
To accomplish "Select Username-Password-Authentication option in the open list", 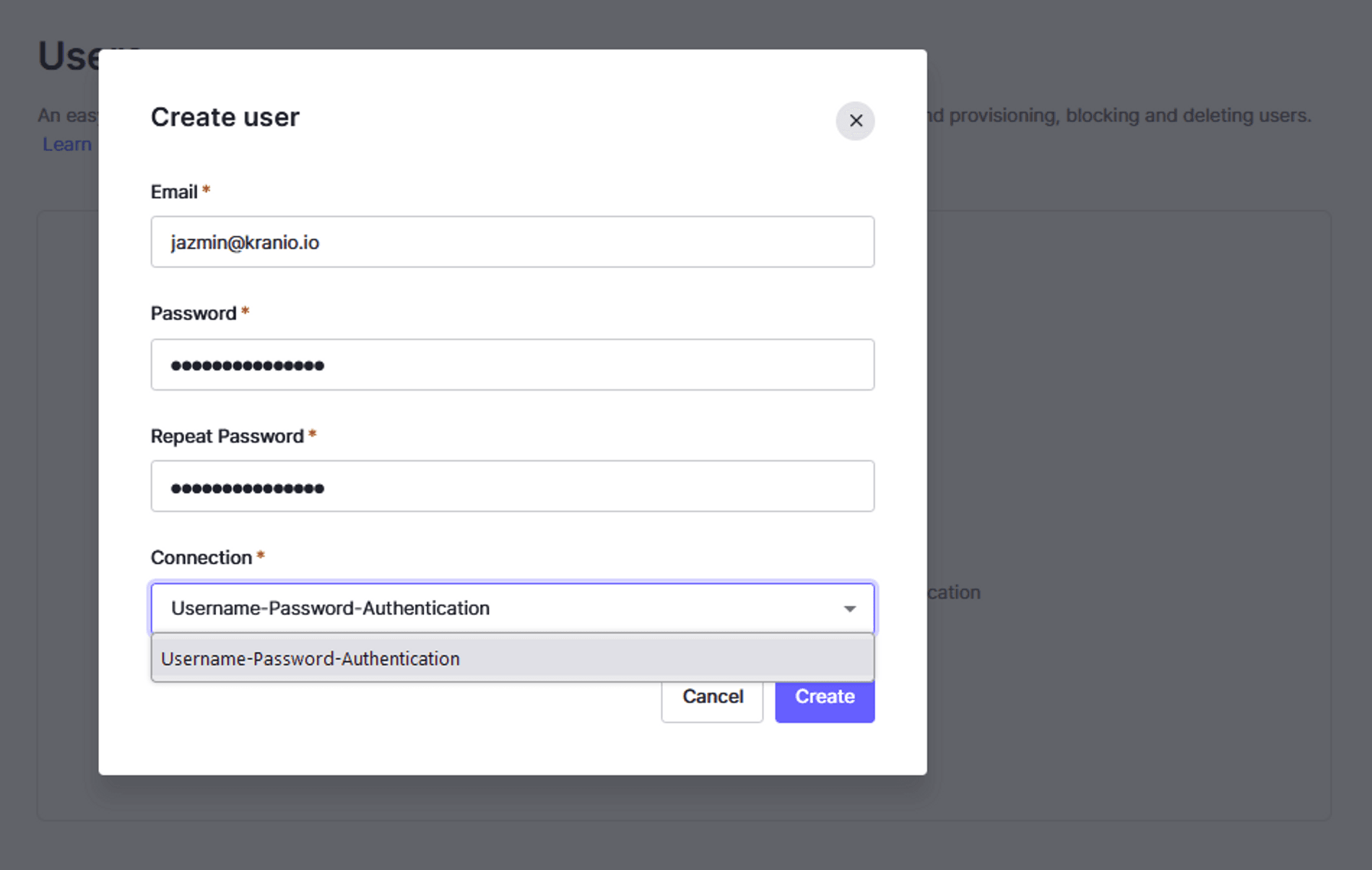I will [311, 658].
